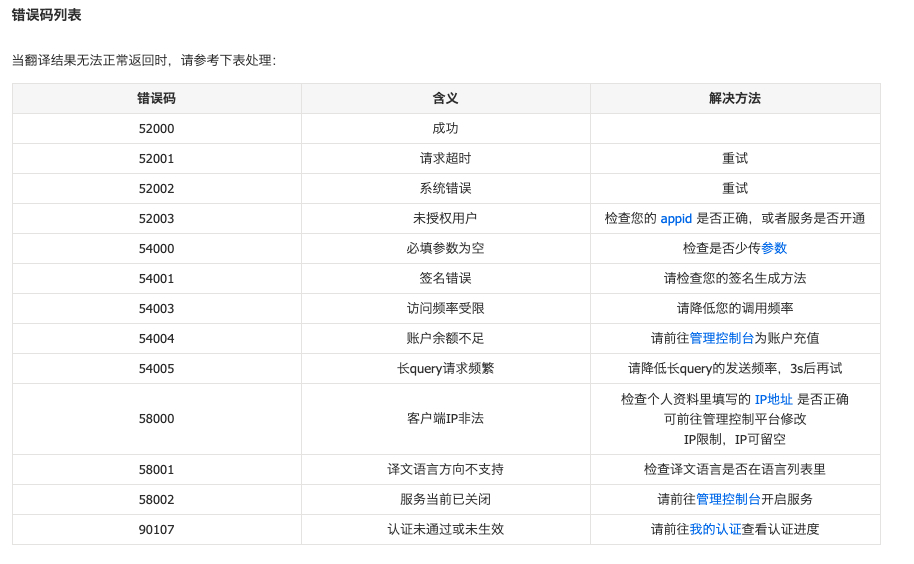The height and width of the screenshot is (564, 914).
Task: Click the "请求超时" meaning cell
Action: 445,158
